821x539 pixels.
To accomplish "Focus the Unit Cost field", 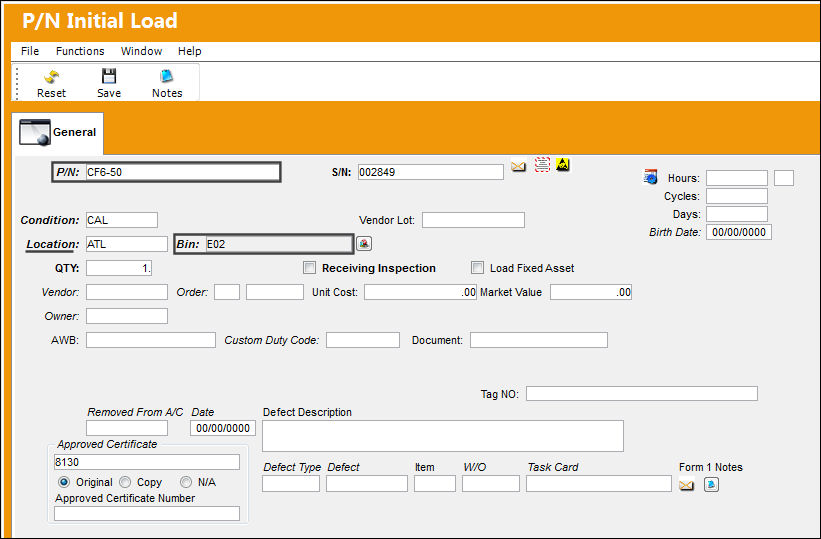I will point(420,292).
